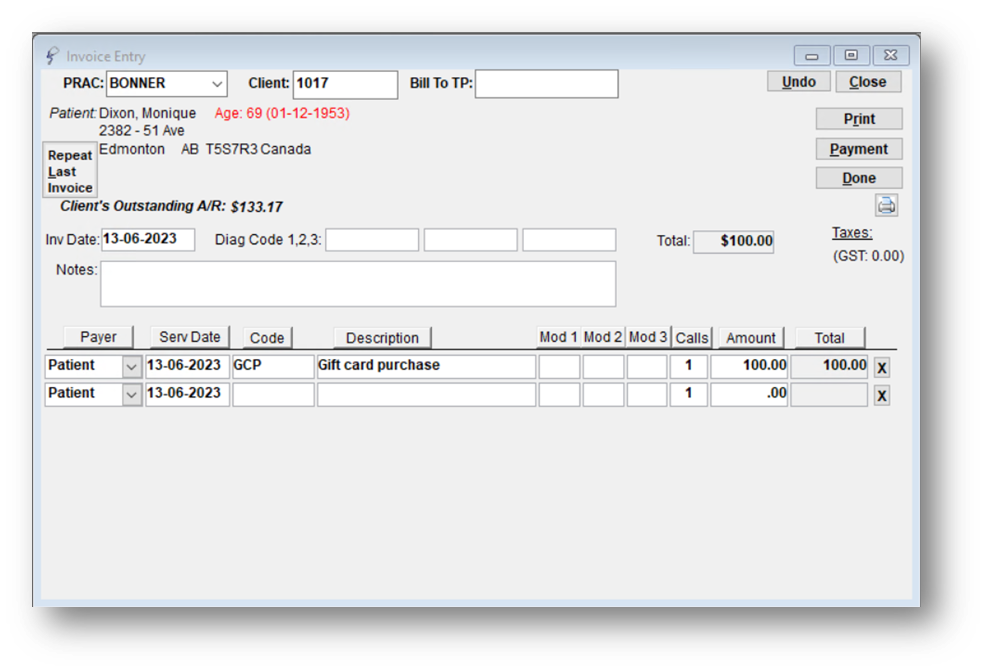Click the GCP code field
This screenshot has width=986, height=672.
(x=273, y=366)
